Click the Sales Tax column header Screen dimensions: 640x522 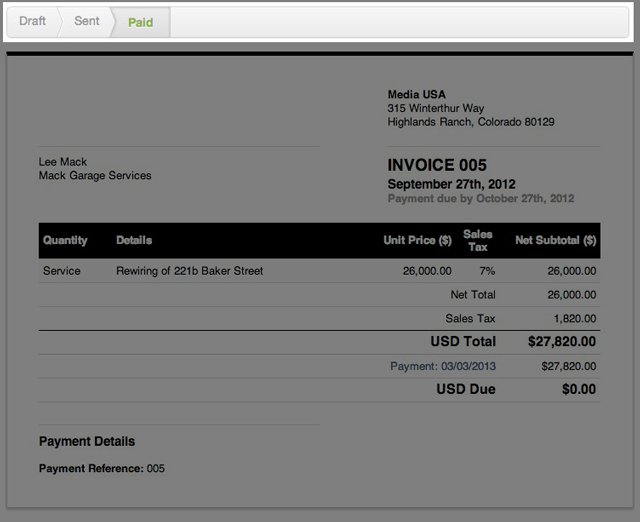pyautogui.click(x=478, y=240)
